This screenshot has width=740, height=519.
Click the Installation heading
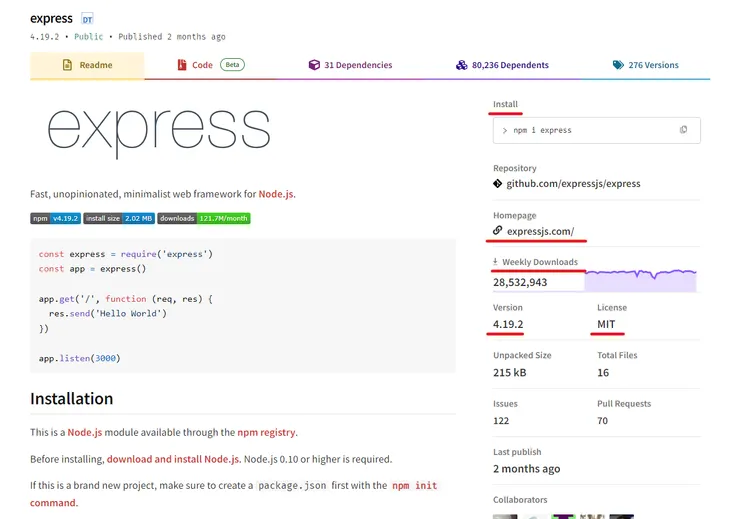72,399
